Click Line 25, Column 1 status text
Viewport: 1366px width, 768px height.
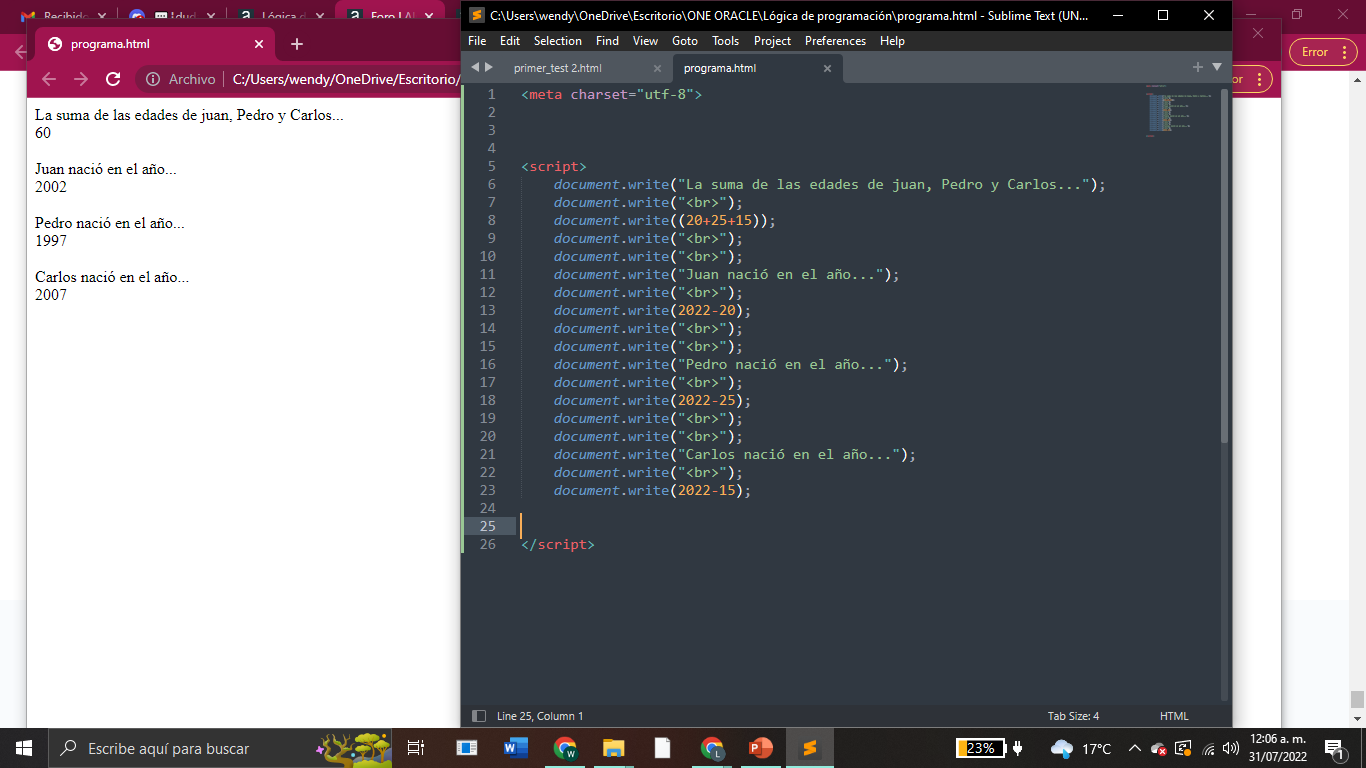point(540,716)
